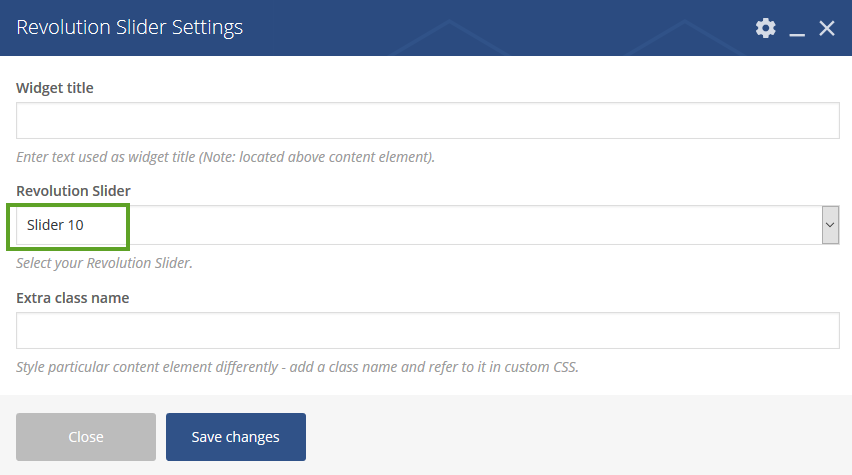Click the empty blue header bar area
The height and width of the screenshot is (475, 852).
click(x=500, y=28)
